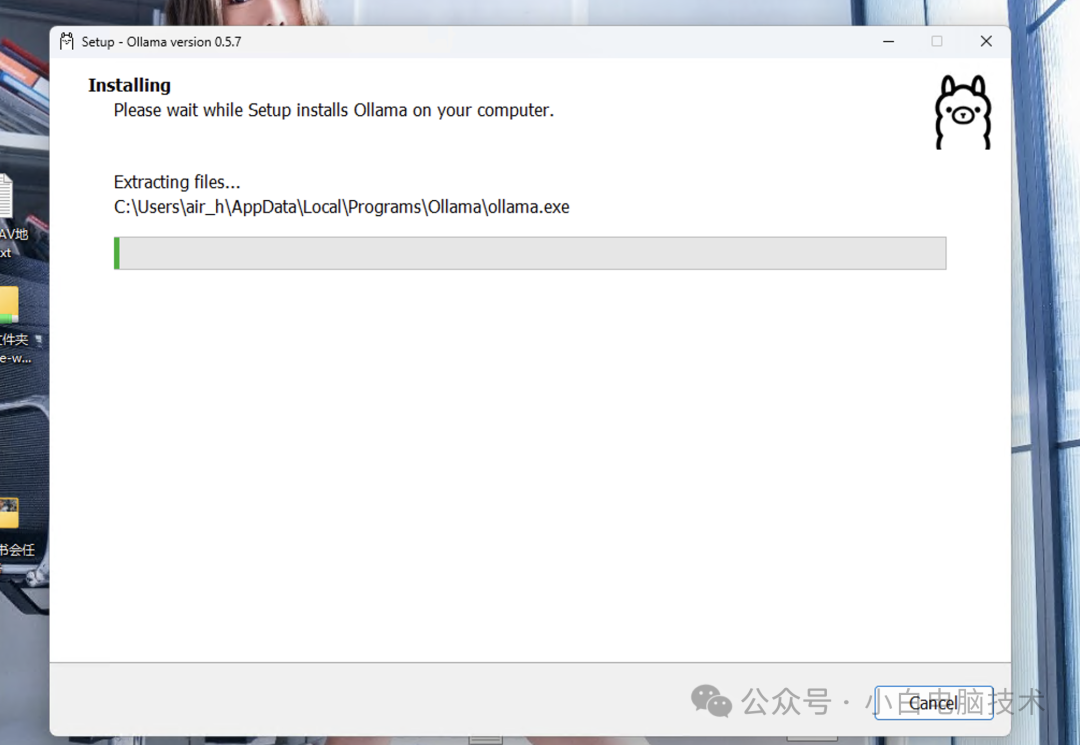The width and height of the screenshot is (1080, 745).
Task: Click the ollama.exe extraction path text
Action: [342, 207]
